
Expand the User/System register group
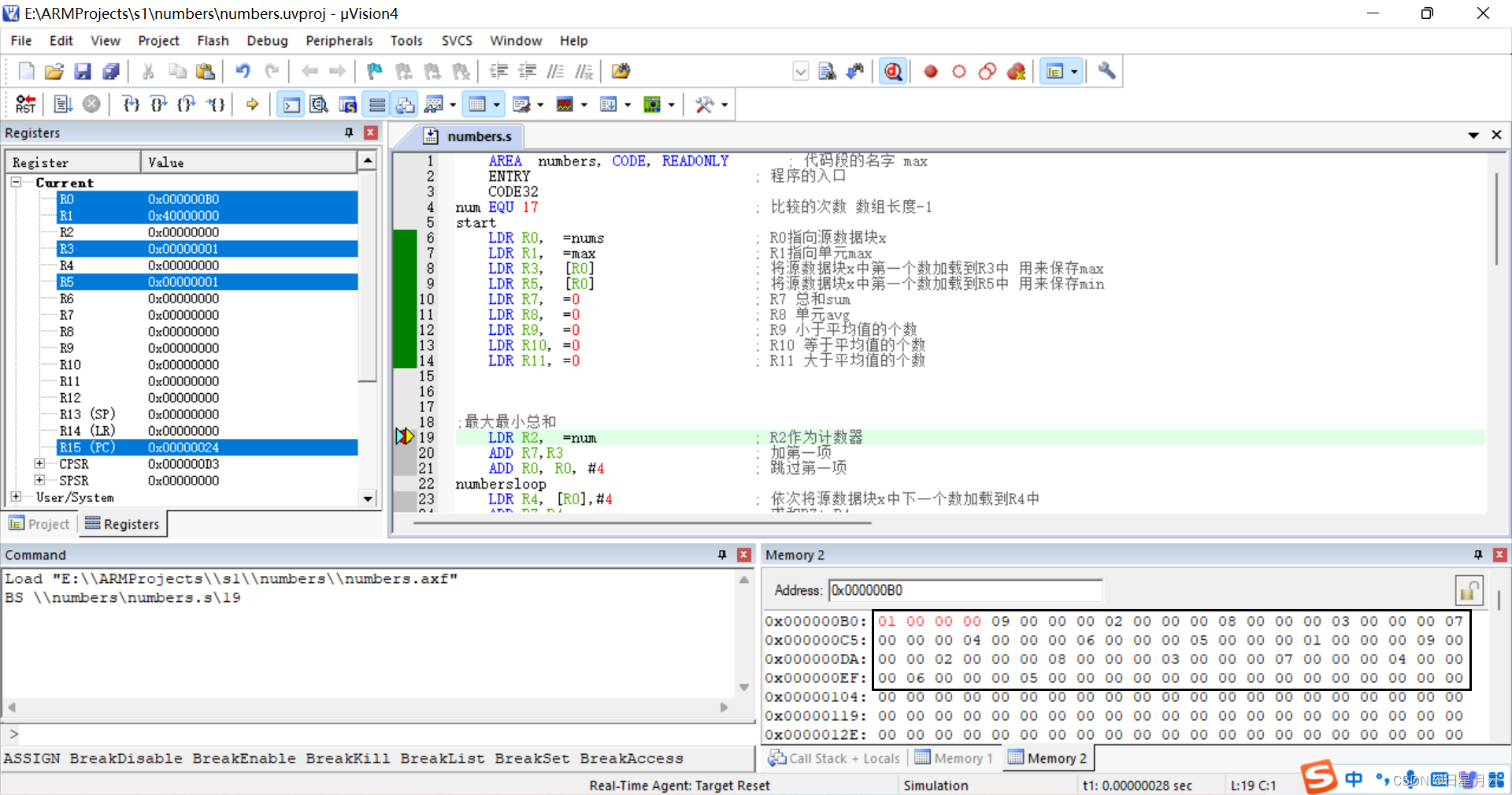[16, 496]
